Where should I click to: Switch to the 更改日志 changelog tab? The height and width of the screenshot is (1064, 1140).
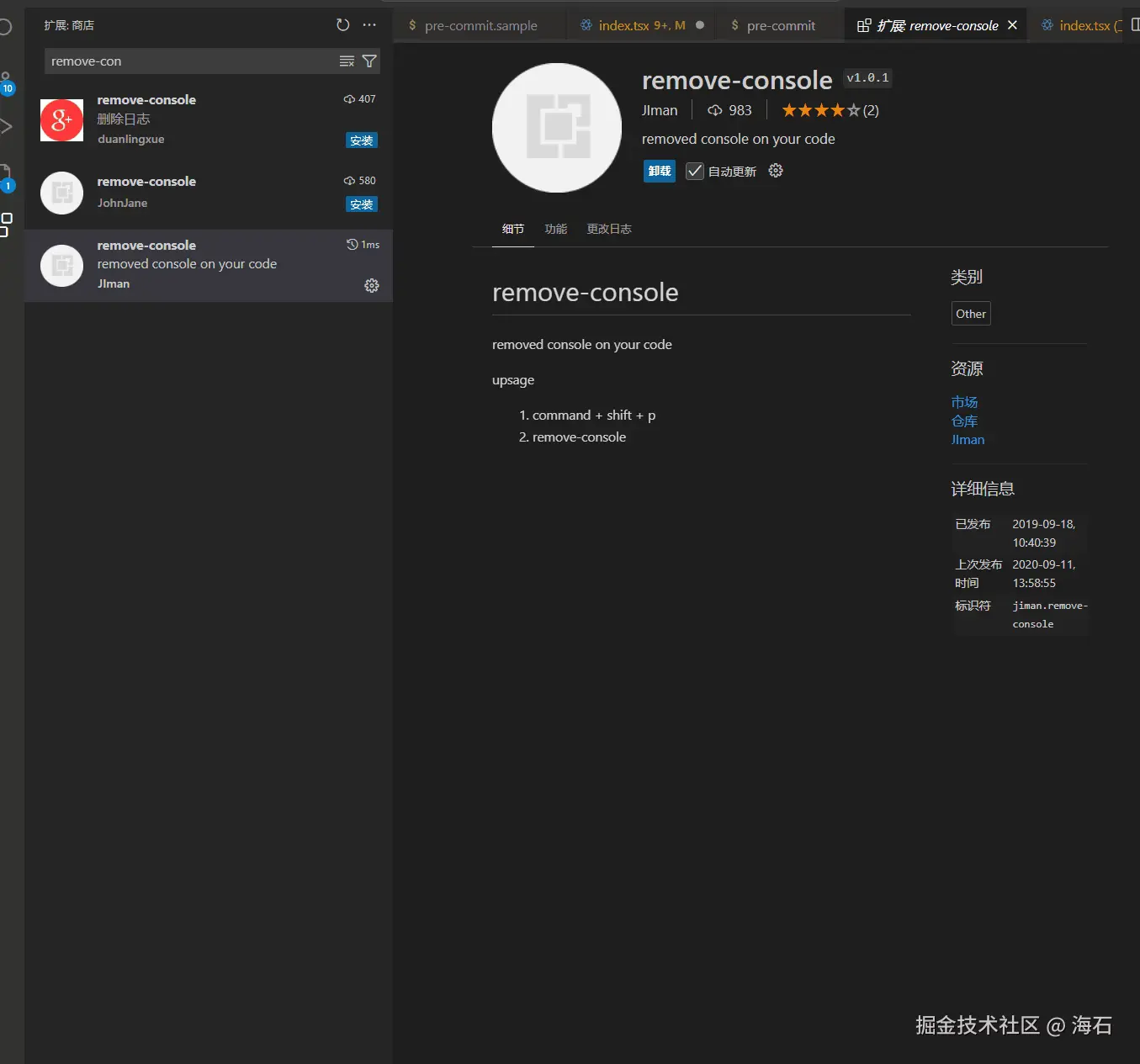[x=609, y=229]
